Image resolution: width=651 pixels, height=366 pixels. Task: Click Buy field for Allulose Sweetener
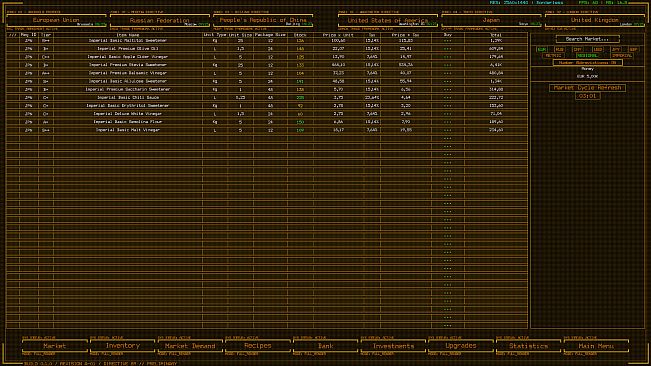[448, 81]
